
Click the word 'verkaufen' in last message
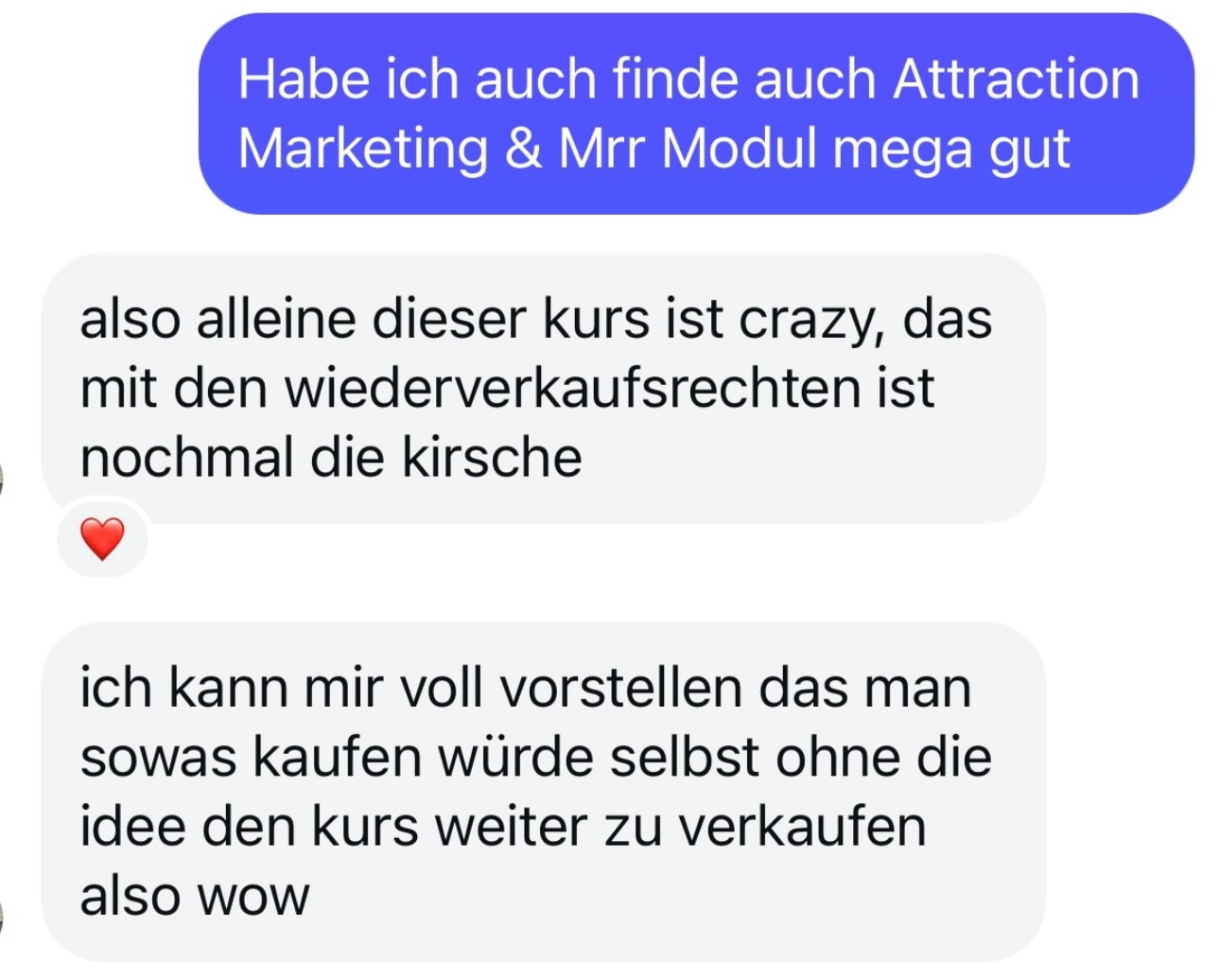point(802,827)
